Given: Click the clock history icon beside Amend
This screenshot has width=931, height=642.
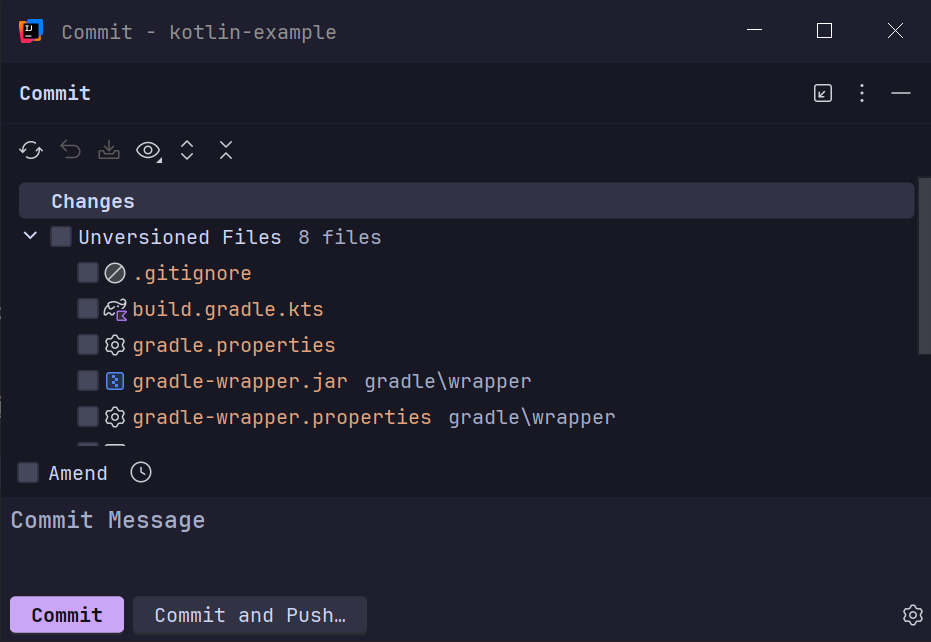Looking at the screenshot, I should tap(140, 472).
